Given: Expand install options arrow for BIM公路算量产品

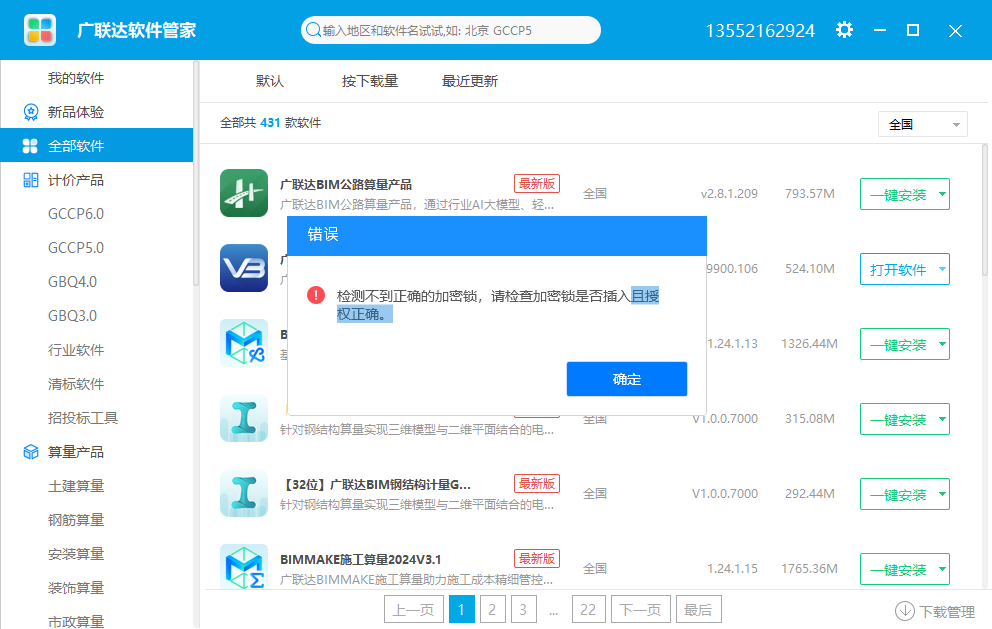Looking at the screenshot, I should pos(942,194).
